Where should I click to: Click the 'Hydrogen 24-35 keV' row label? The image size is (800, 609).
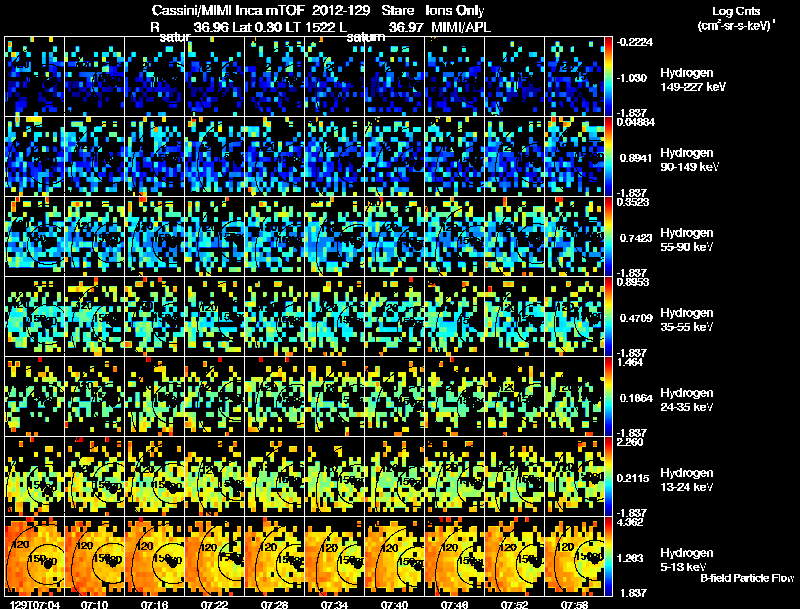click(687, 400)
